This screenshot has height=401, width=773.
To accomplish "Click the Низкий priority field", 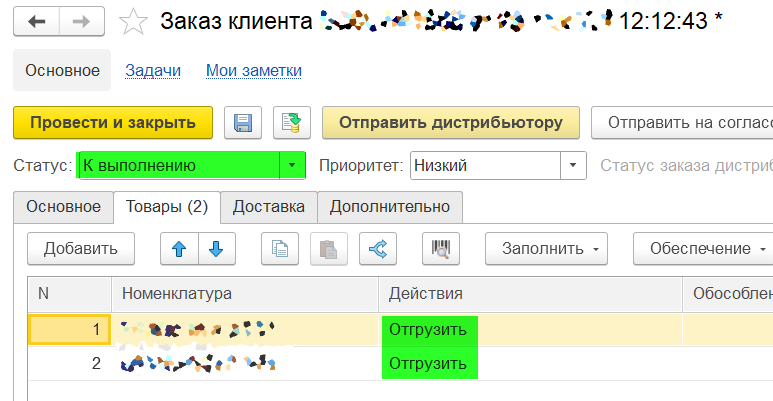I will pos(486,165).
